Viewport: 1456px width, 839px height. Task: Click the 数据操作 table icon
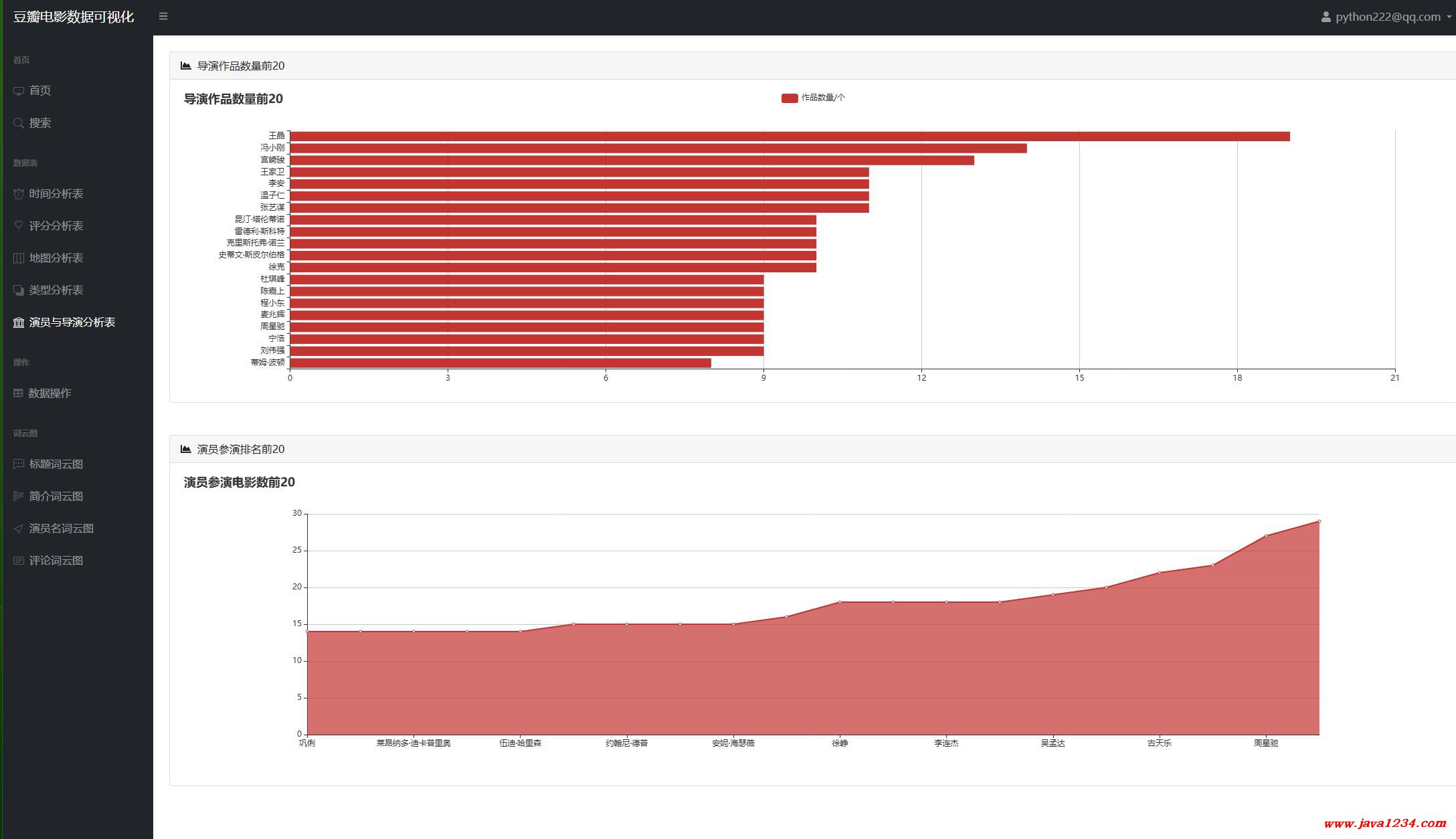pyautogui.click(x=18, y=393)
